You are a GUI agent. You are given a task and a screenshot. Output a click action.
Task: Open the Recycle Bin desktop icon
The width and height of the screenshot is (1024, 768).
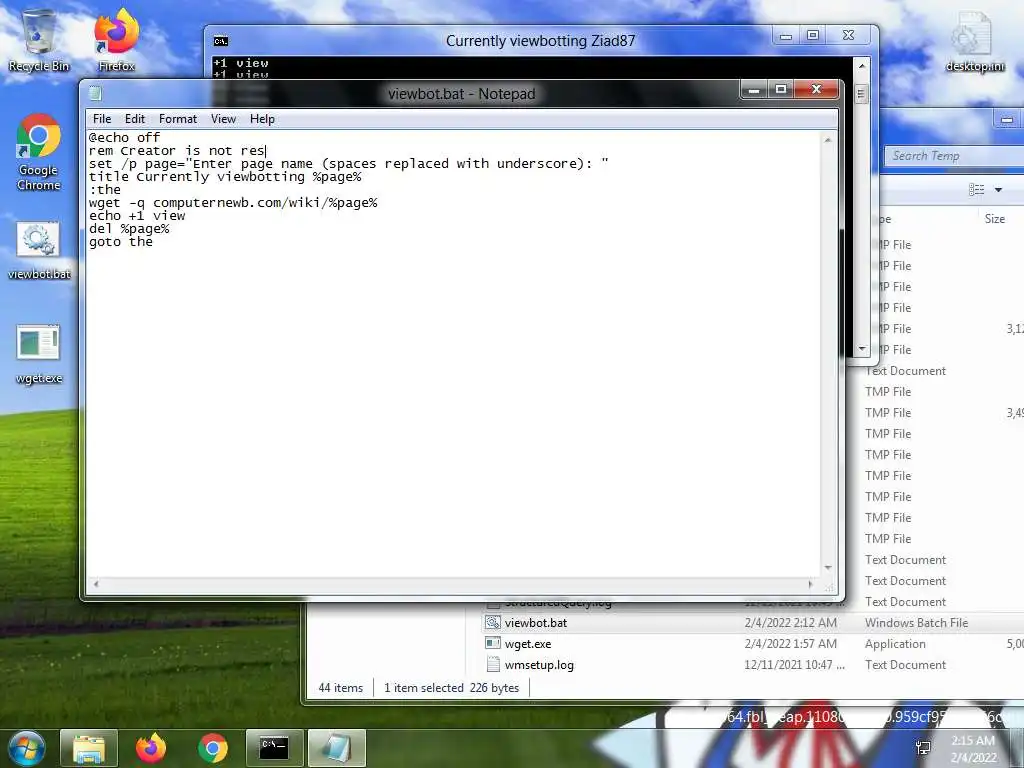pyautogui.click(x=38, y=39)
